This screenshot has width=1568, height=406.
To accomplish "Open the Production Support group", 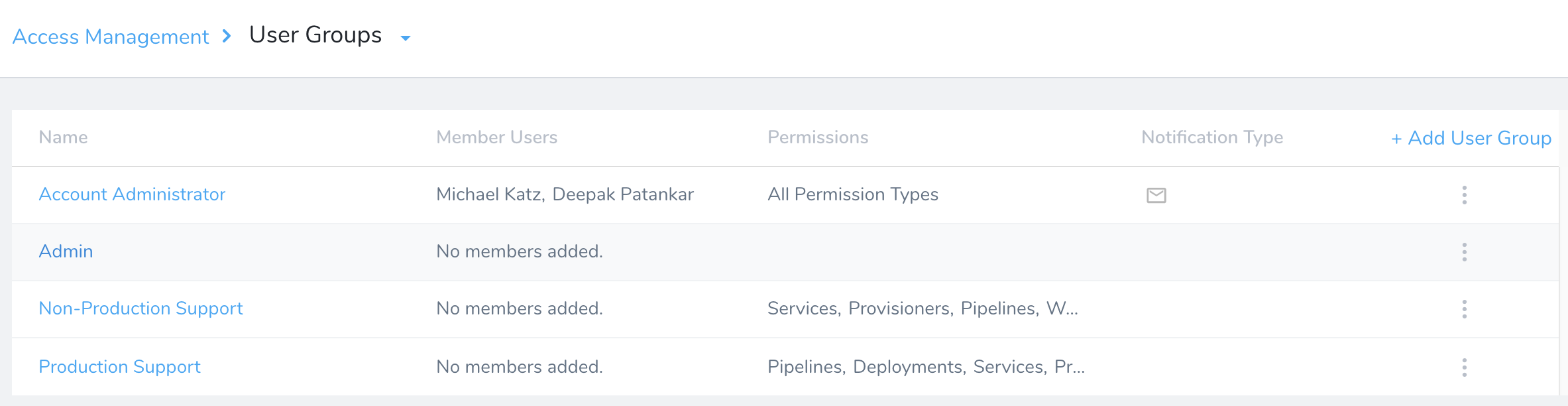I will click(x=119, y=367).
